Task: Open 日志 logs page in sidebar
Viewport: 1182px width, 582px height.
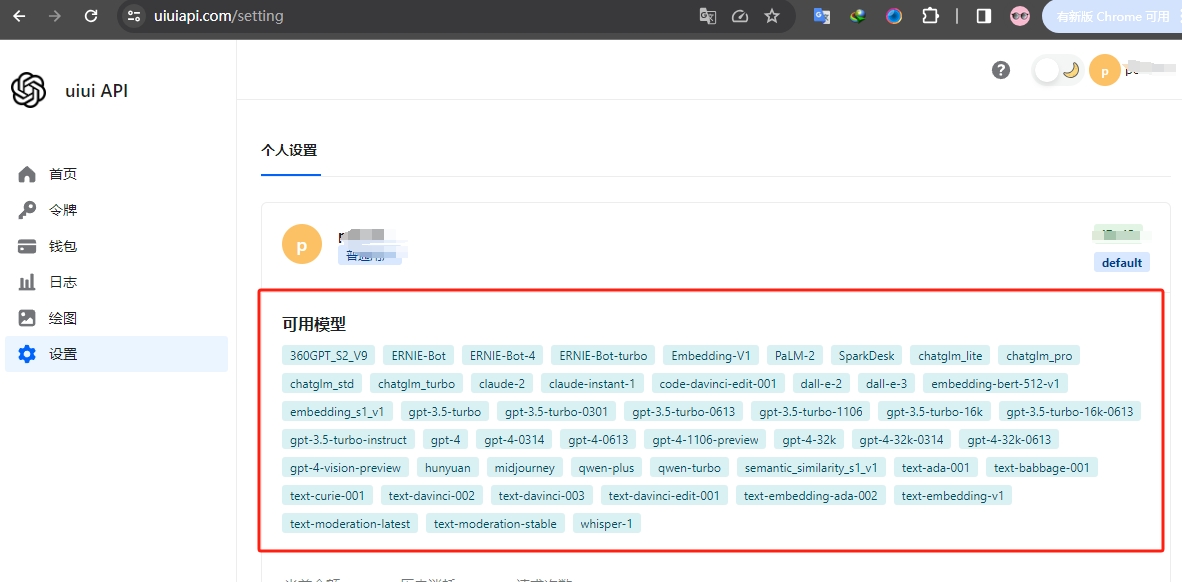Action: (x=117, y=283)
